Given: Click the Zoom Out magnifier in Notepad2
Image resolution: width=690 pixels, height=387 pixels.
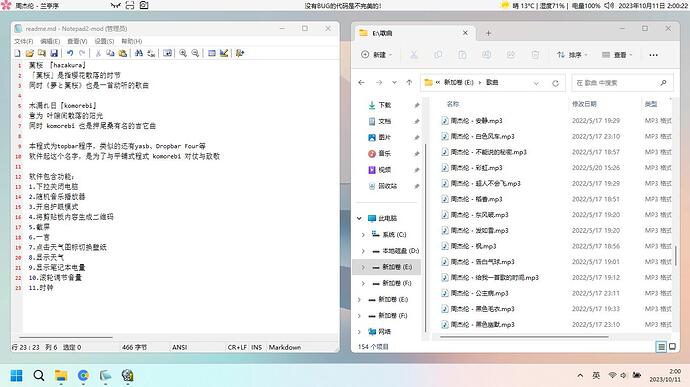Looking at the screenshot, I should pos(195,53).
